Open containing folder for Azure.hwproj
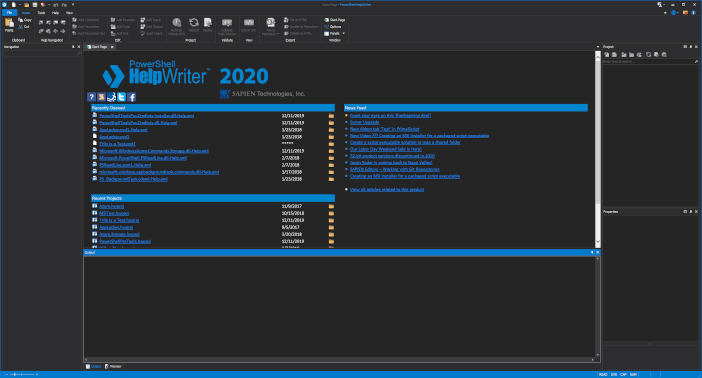 [x=331, y=206]
